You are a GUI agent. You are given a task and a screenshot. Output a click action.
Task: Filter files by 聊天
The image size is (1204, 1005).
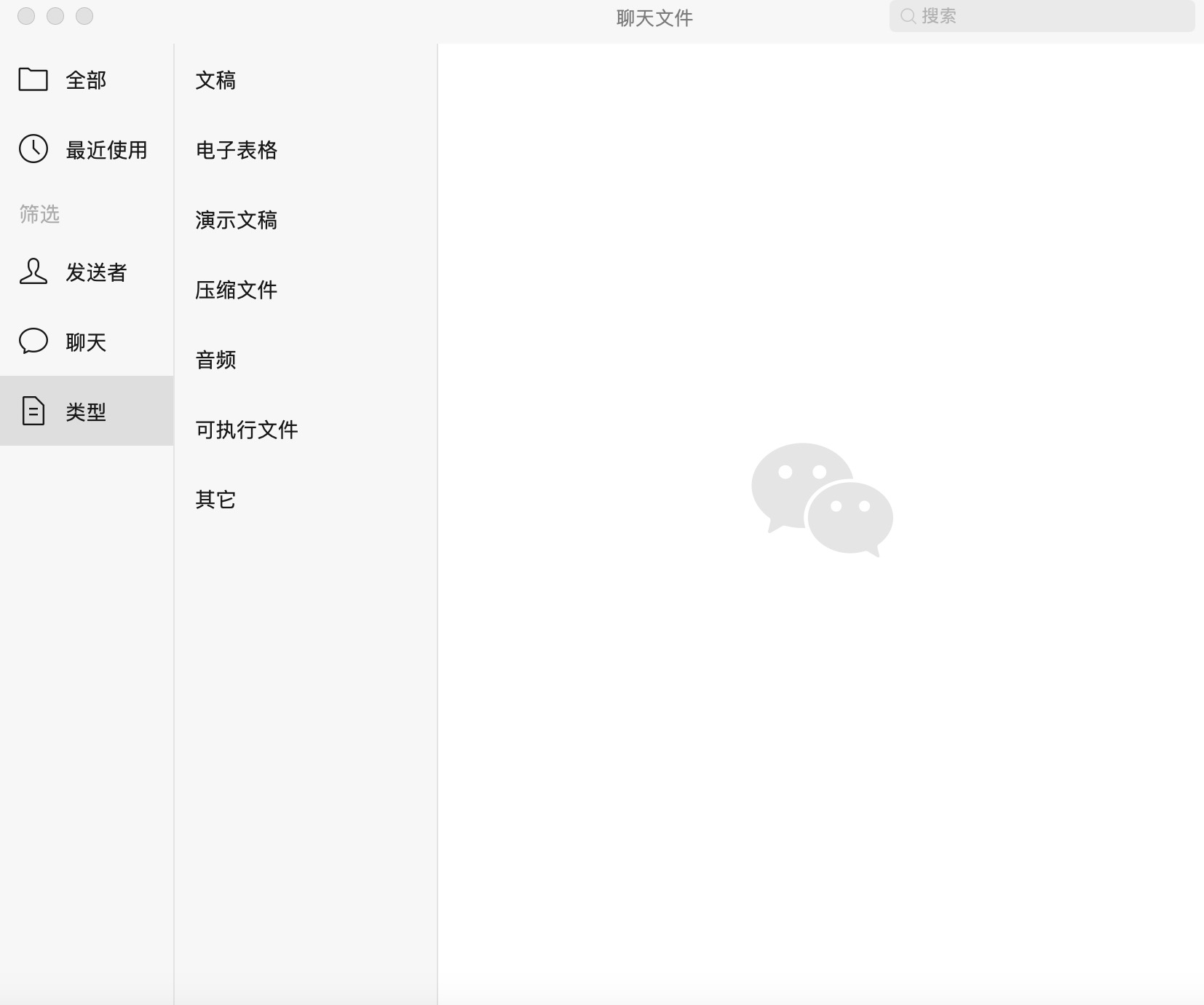click(x=87, y=342)
